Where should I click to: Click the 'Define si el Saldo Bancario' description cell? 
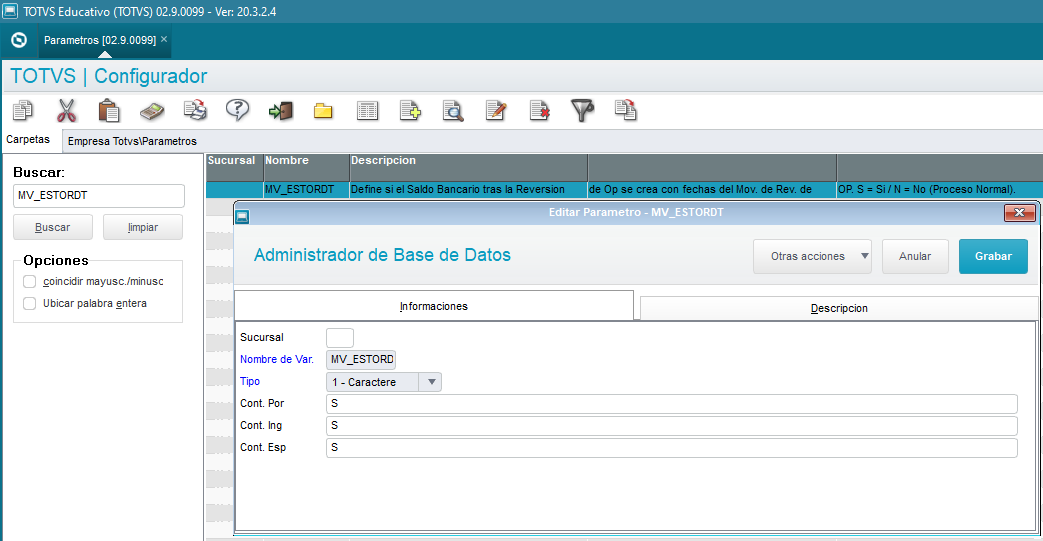click(468, 190)
